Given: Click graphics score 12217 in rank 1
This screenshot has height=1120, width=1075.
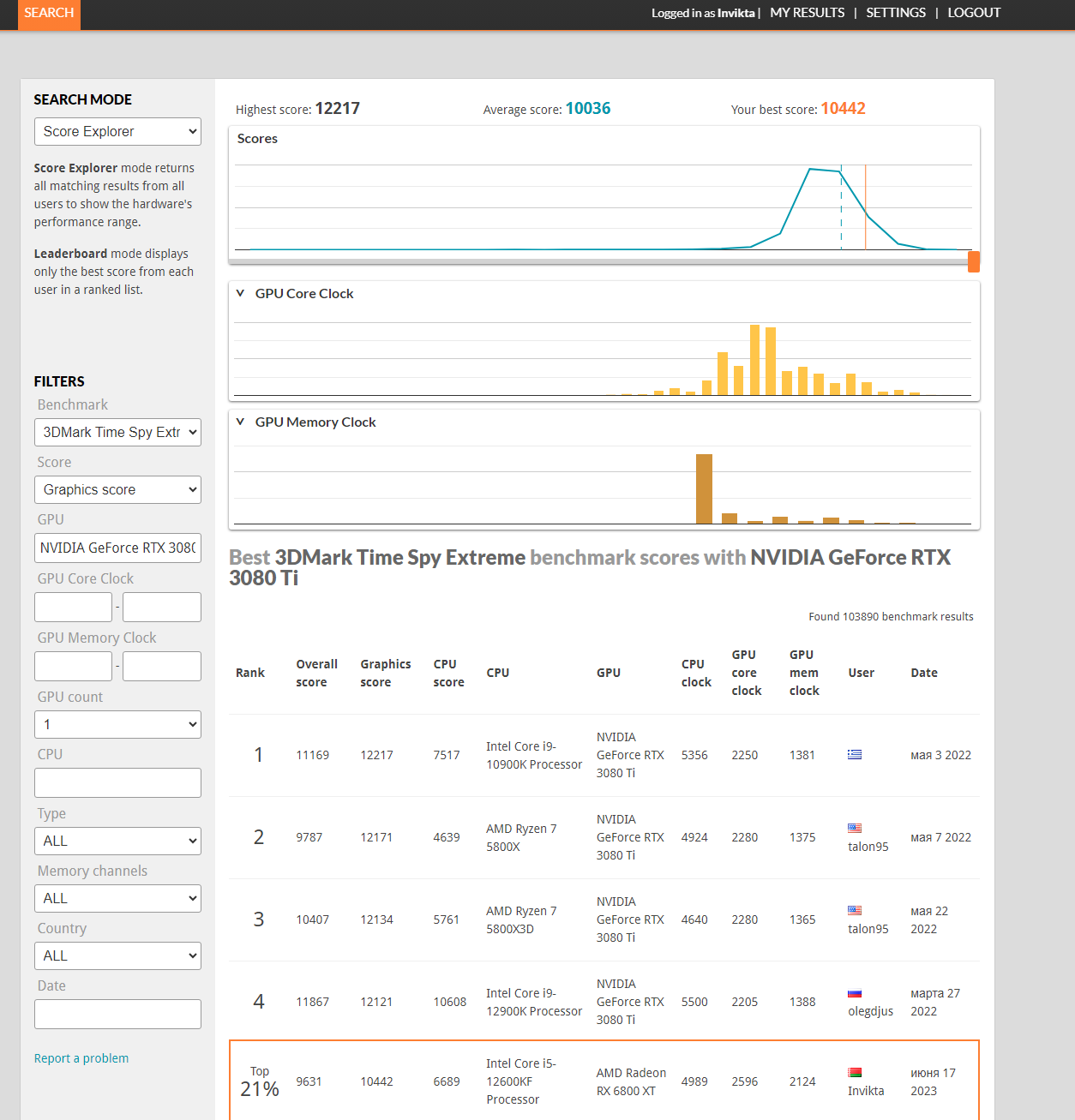Looking at the screenshot, I should (376, 755).
